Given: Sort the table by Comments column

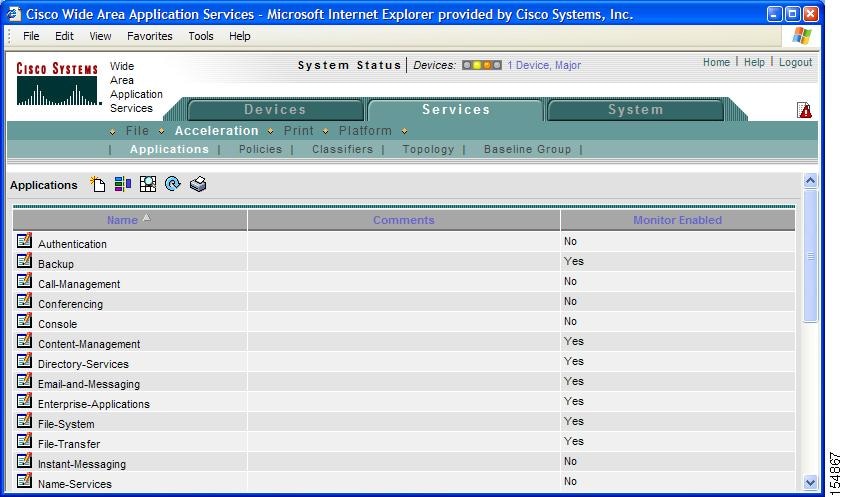Looking at the screenshot, I should click(404, 220).
